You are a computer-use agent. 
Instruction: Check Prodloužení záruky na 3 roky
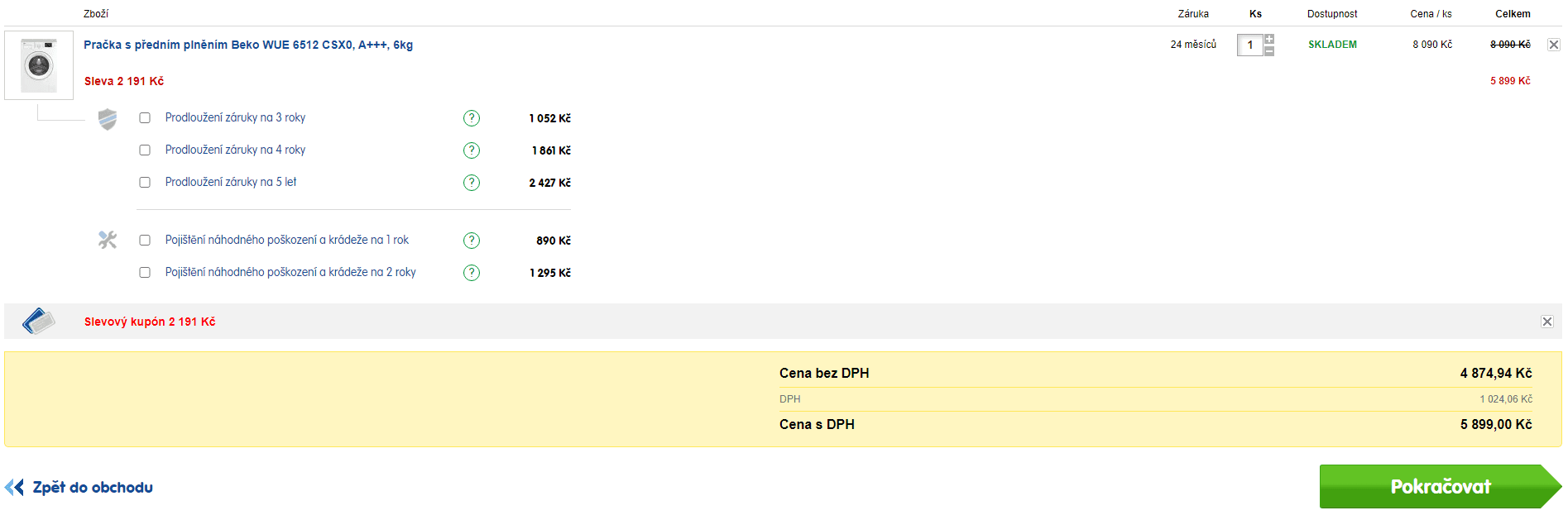point(145,118)
